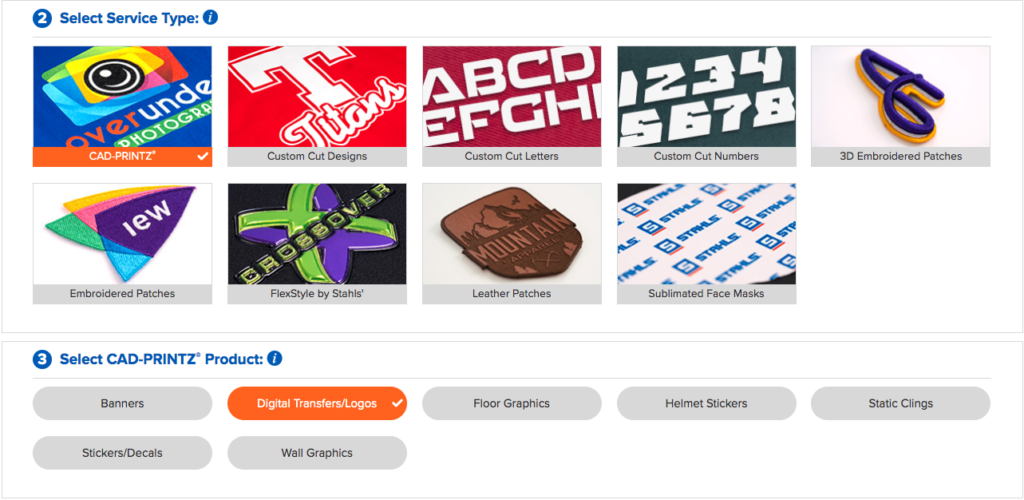The width and height of the screenshot is (1024, 500).
Task: Pick FlexStyle by Stahls' tile
Action: tap(317, 243)
